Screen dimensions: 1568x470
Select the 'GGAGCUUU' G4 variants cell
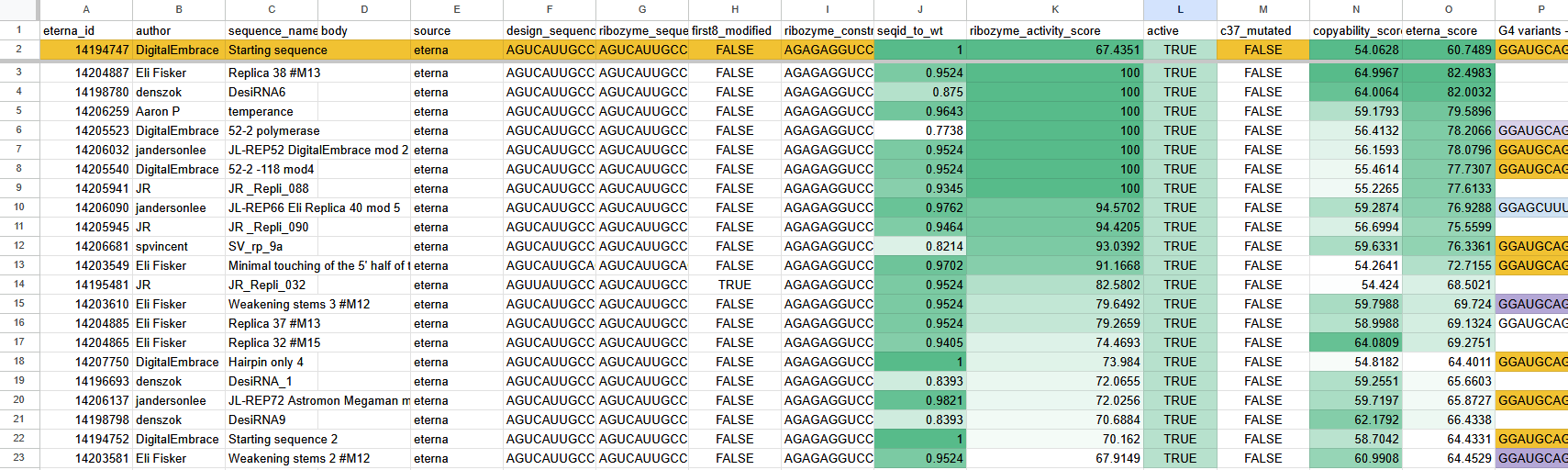tap(1531, 207)
